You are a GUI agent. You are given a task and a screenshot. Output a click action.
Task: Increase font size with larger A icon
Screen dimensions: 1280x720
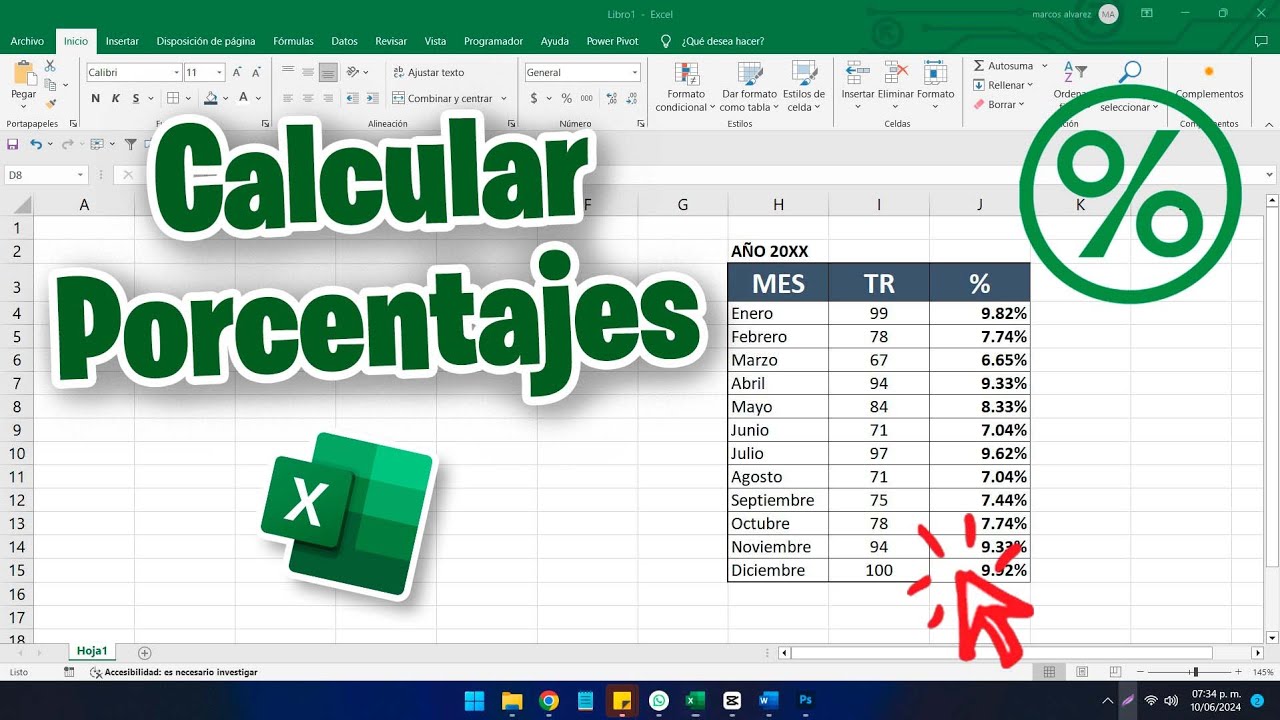click(238, 72)
